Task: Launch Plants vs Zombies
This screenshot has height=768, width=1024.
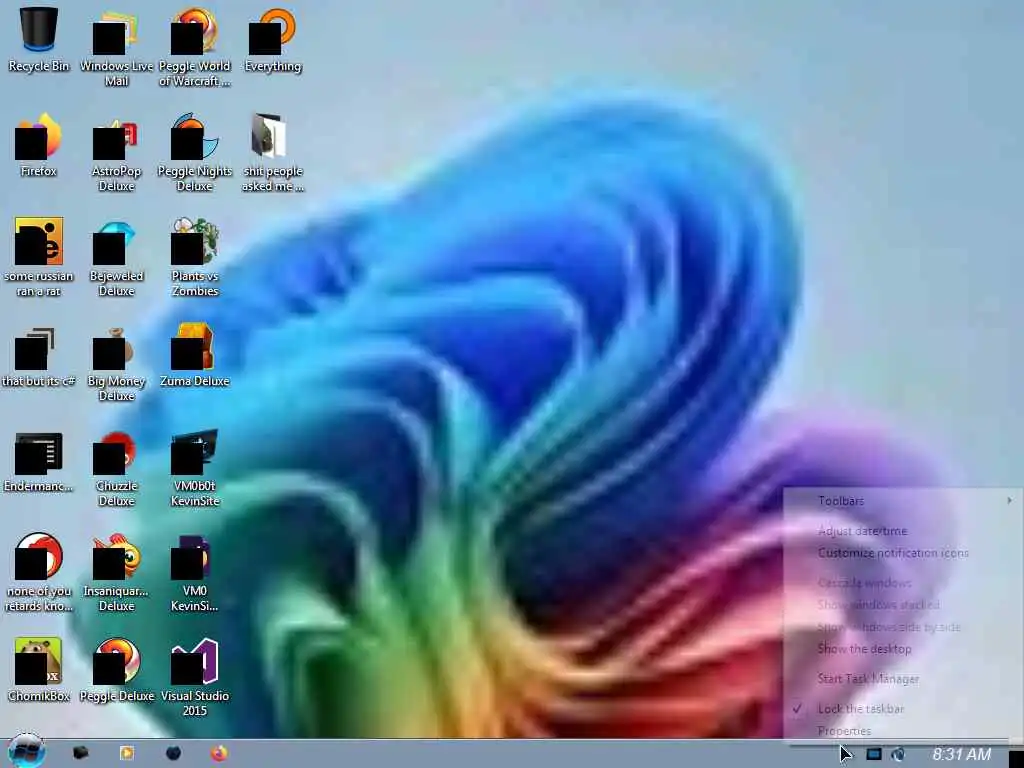Action: click(195, 257)
